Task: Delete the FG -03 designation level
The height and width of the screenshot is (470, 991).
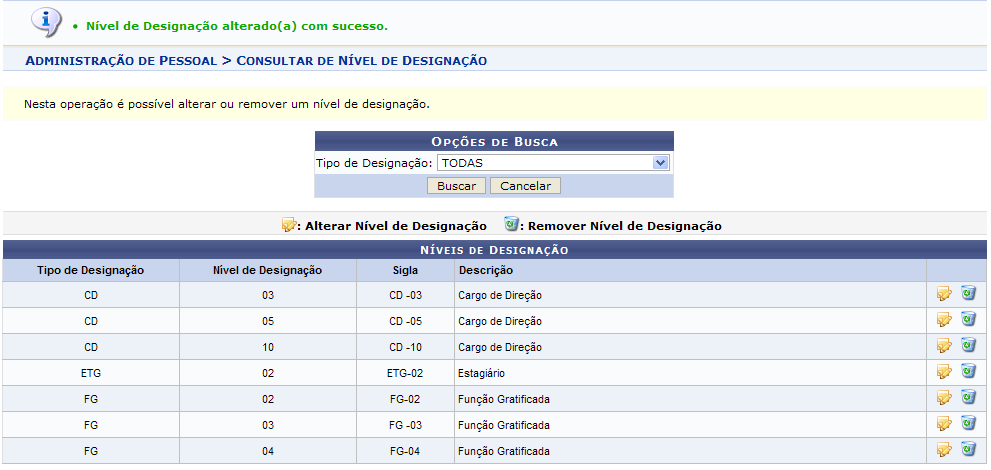Action: pyautogui.click(x=968, y=424)
